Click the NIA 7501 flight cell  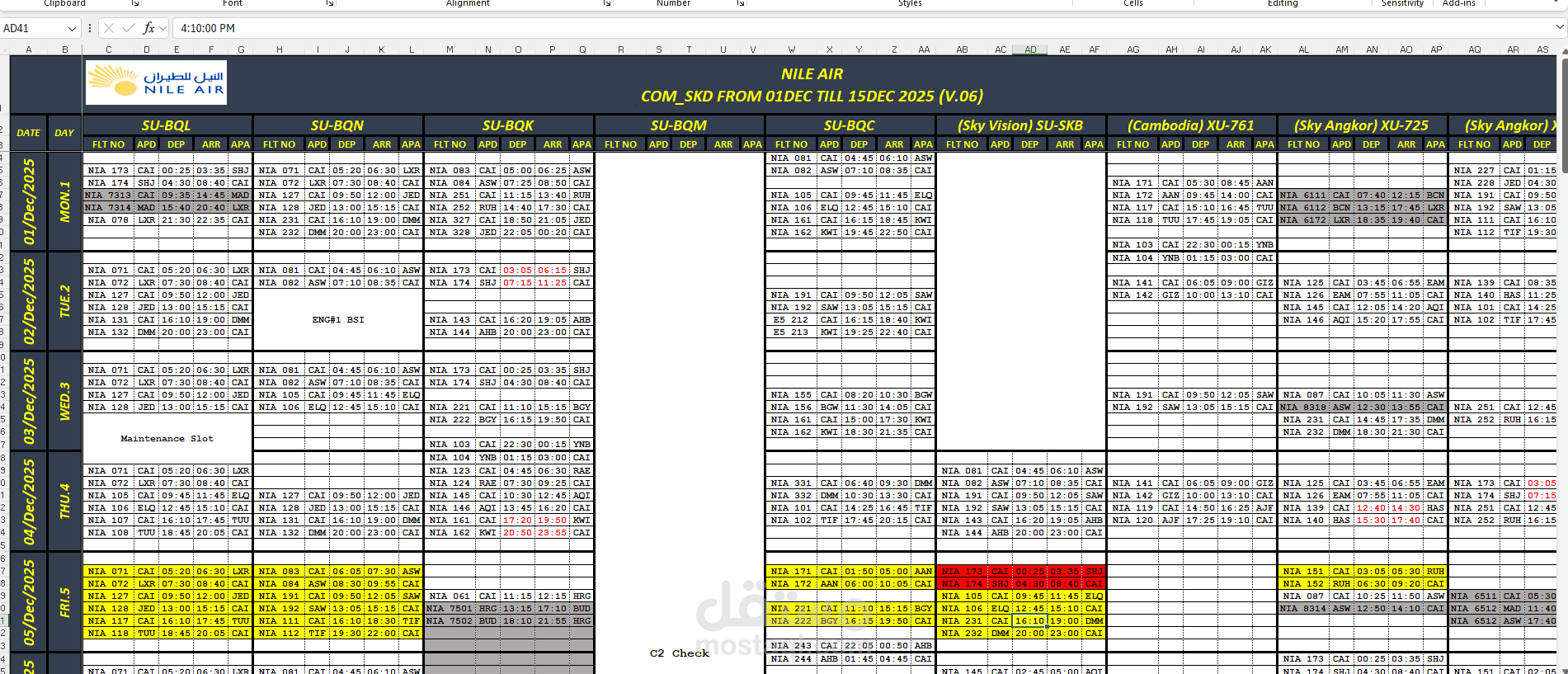click(450, 609)
